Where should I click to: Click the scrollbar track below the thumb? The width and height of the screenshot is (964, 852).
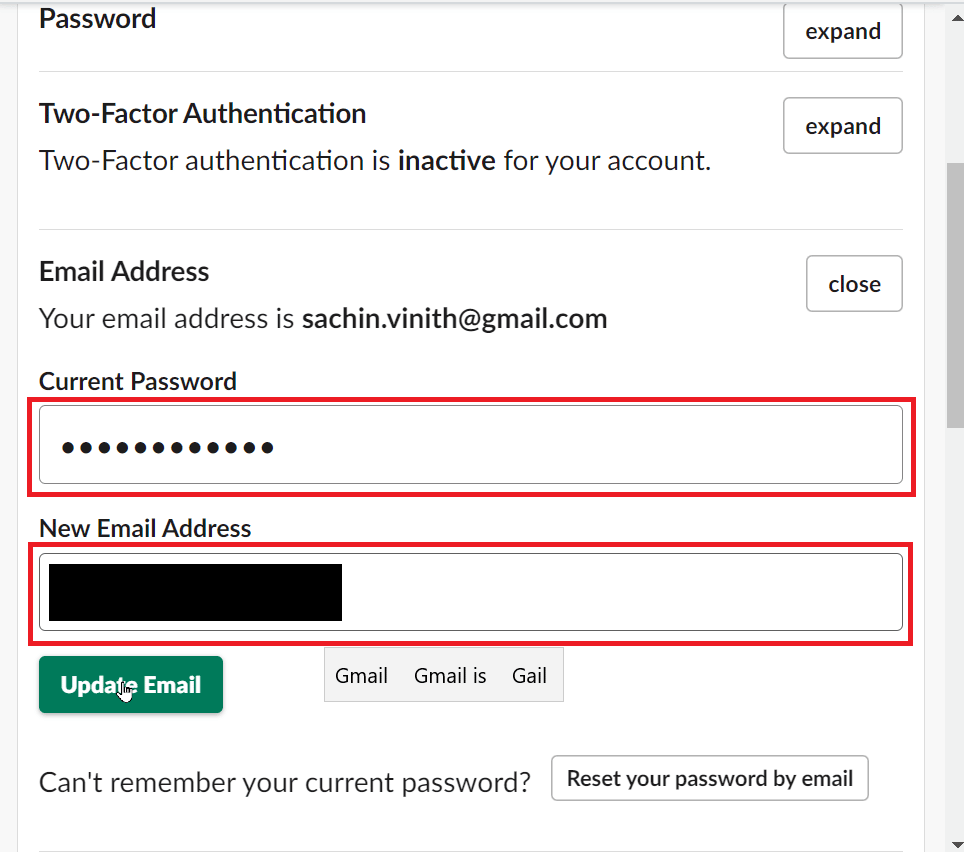click(955, 650)
